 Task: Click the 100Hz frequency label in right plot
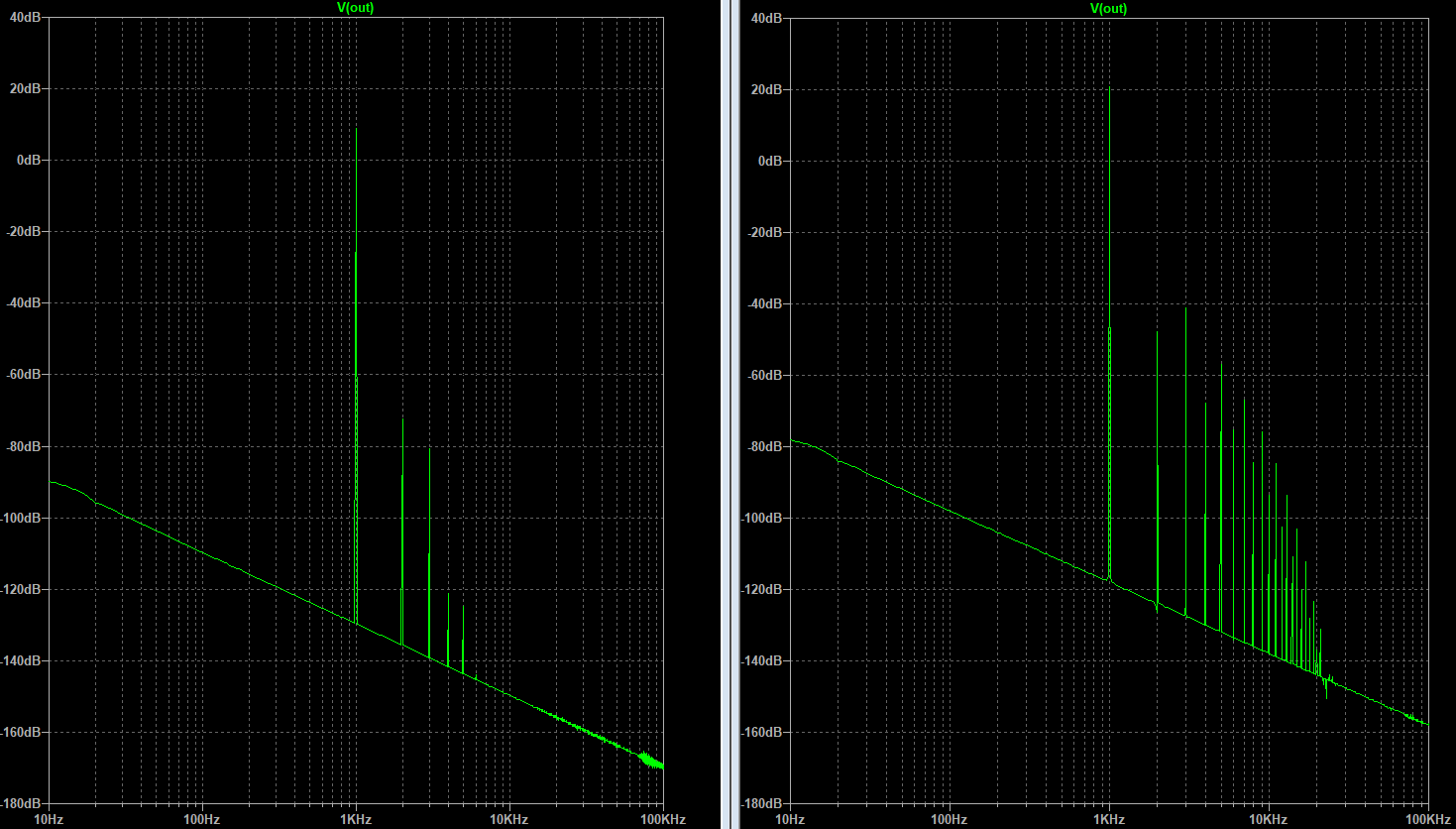pyautogui.click(x=949, y=819)
